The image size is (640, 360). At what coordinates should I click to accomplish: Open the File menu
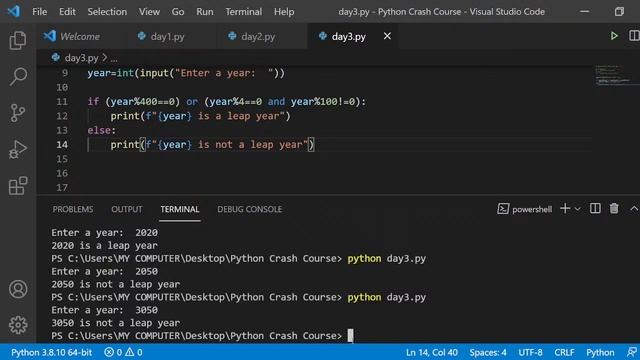[x=40, y=11]
